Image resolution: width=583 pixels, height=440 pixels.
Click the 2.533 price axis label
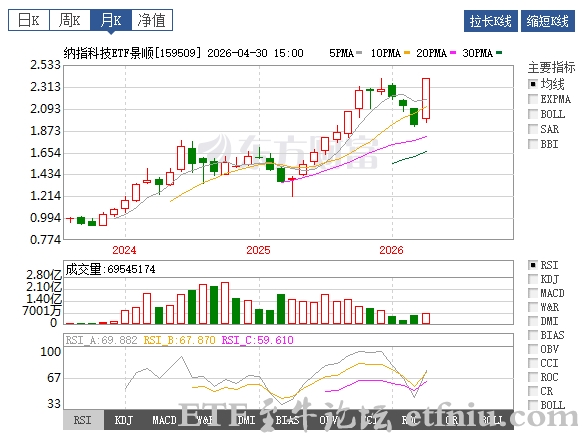(x=45, y=65)
